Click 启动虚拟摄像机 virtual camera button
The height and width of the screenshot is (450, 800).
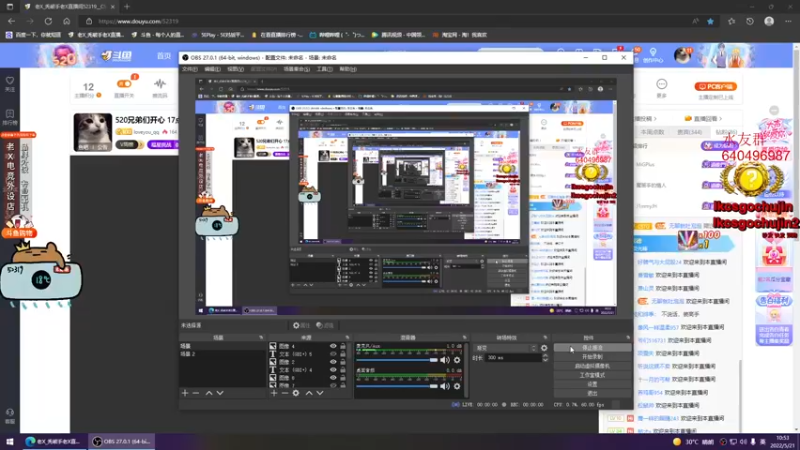592,366
